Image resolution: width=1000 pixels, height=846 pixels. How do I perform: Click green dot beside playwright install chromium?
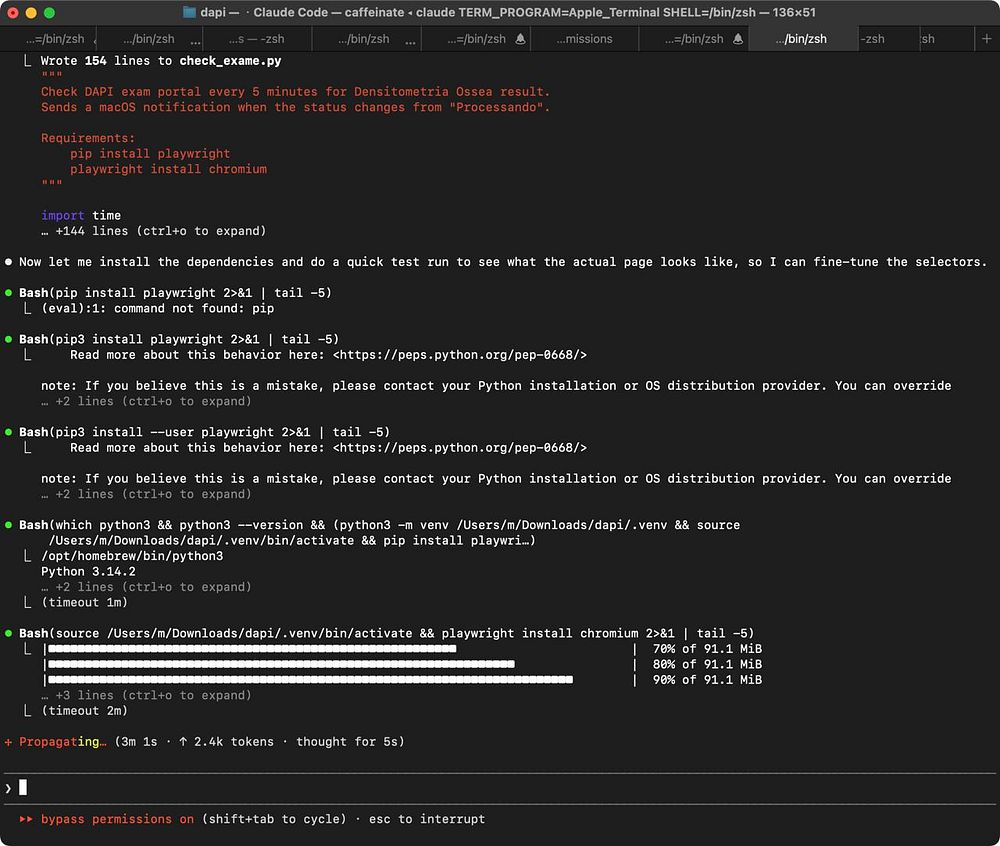tap(9, 633)
